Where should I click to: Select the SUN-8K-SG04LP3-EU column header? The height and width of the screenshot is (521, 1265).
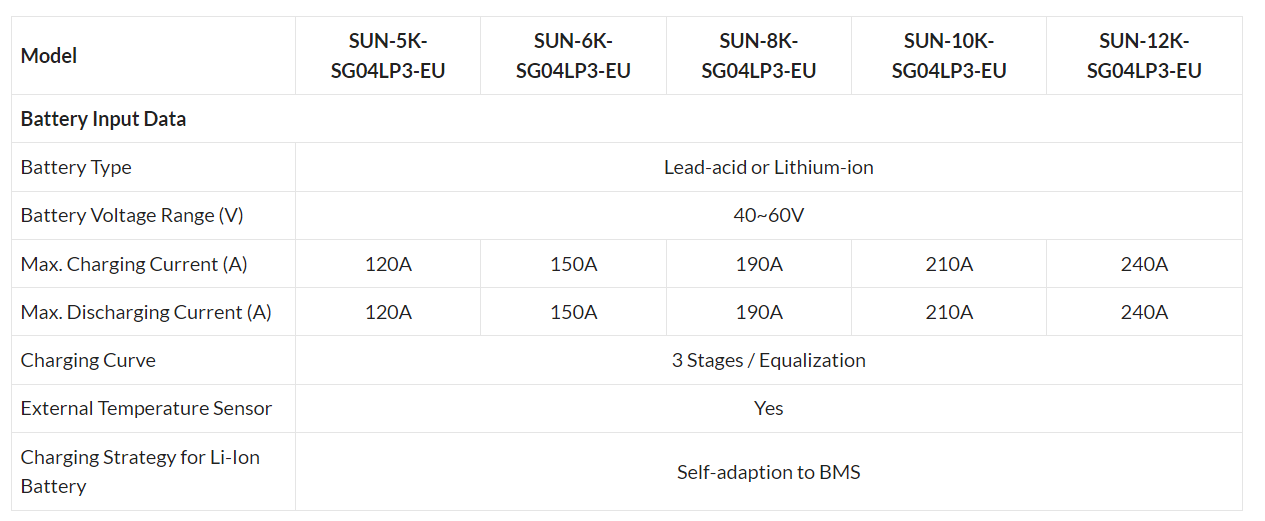759,56
